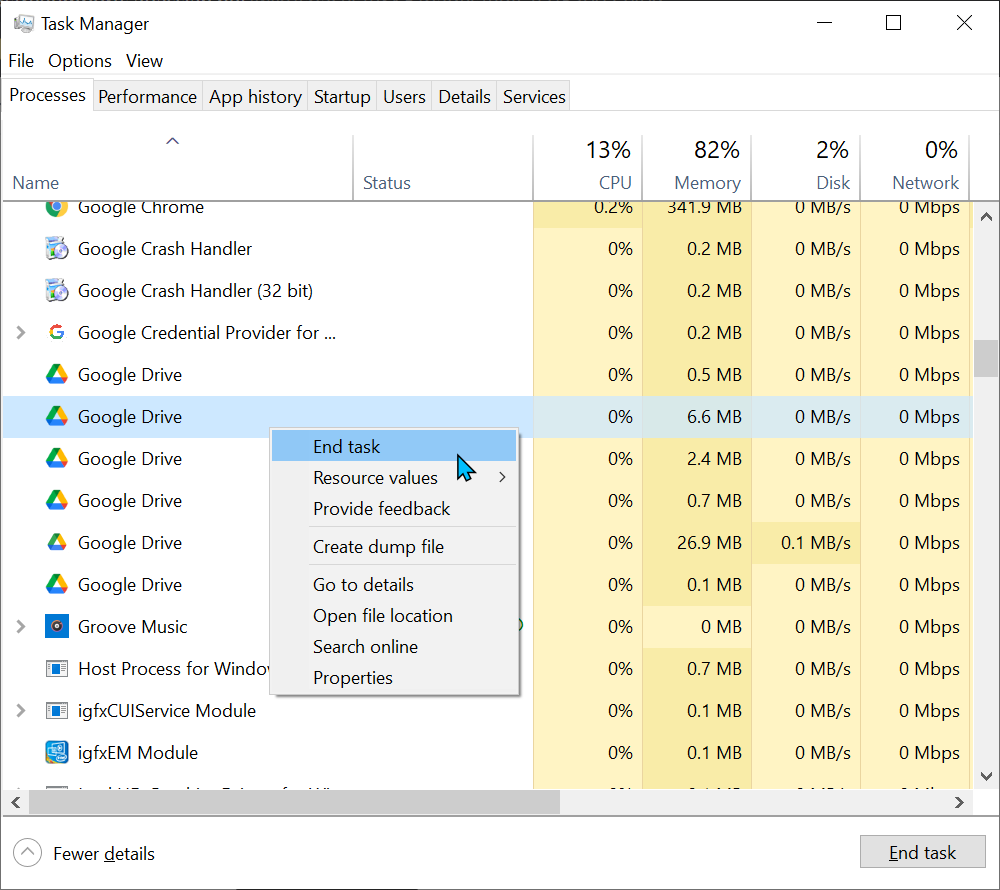The image size is (1000, 890).
Task: Open the Options menu
Action: (80, 61)
